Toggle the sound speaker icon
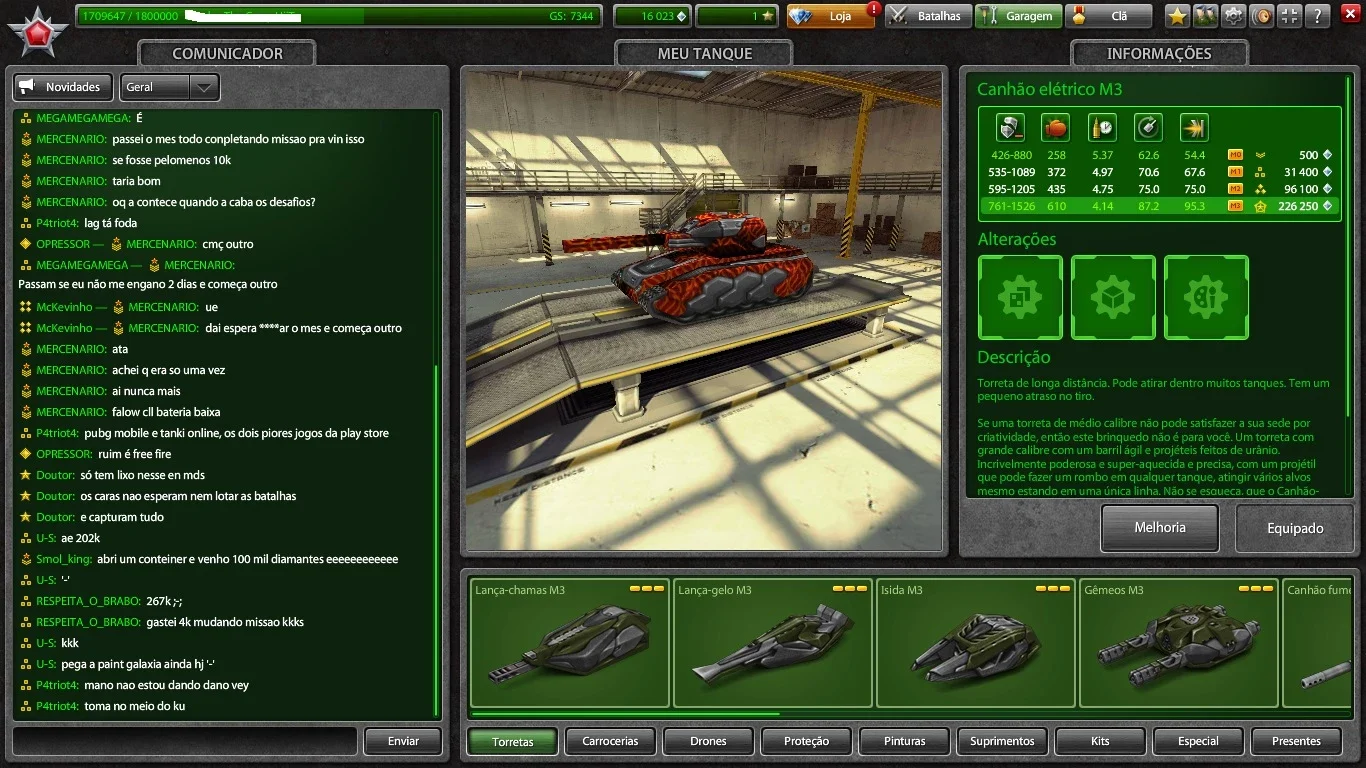Viewport: 1366px width, 768px height. [x=1262, y=16]
